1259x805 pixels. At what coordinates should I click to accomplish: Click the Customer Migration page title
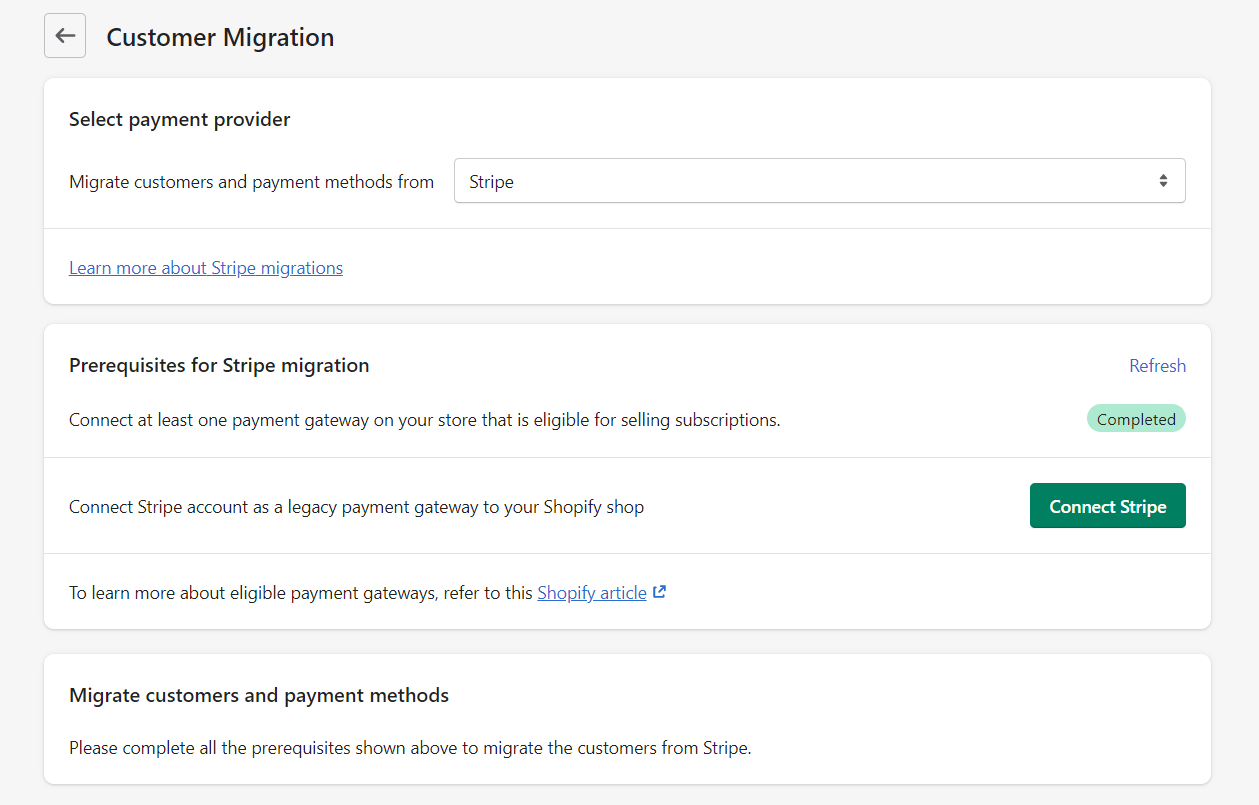tap(220, 37)
